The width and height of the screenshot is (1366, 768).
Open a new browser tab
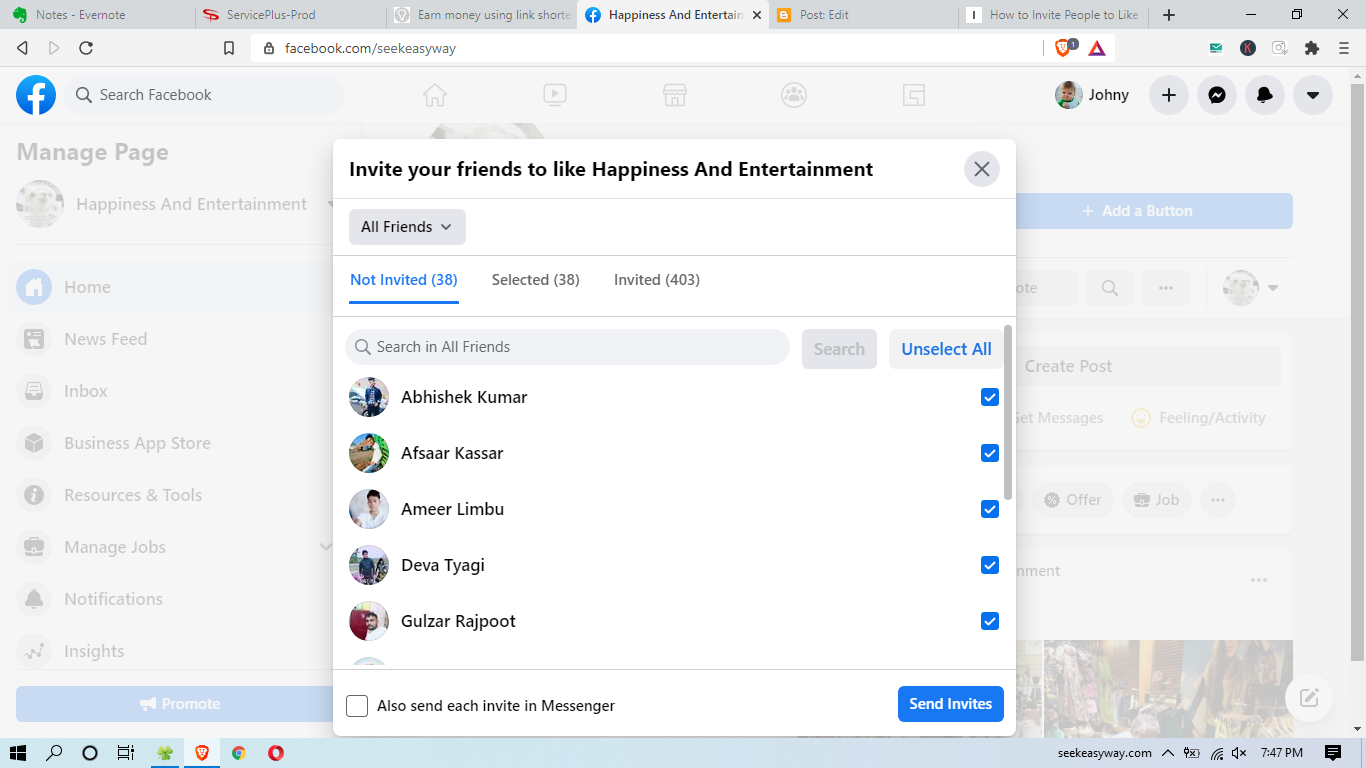pyautogui.click(x=1169, y=15)
